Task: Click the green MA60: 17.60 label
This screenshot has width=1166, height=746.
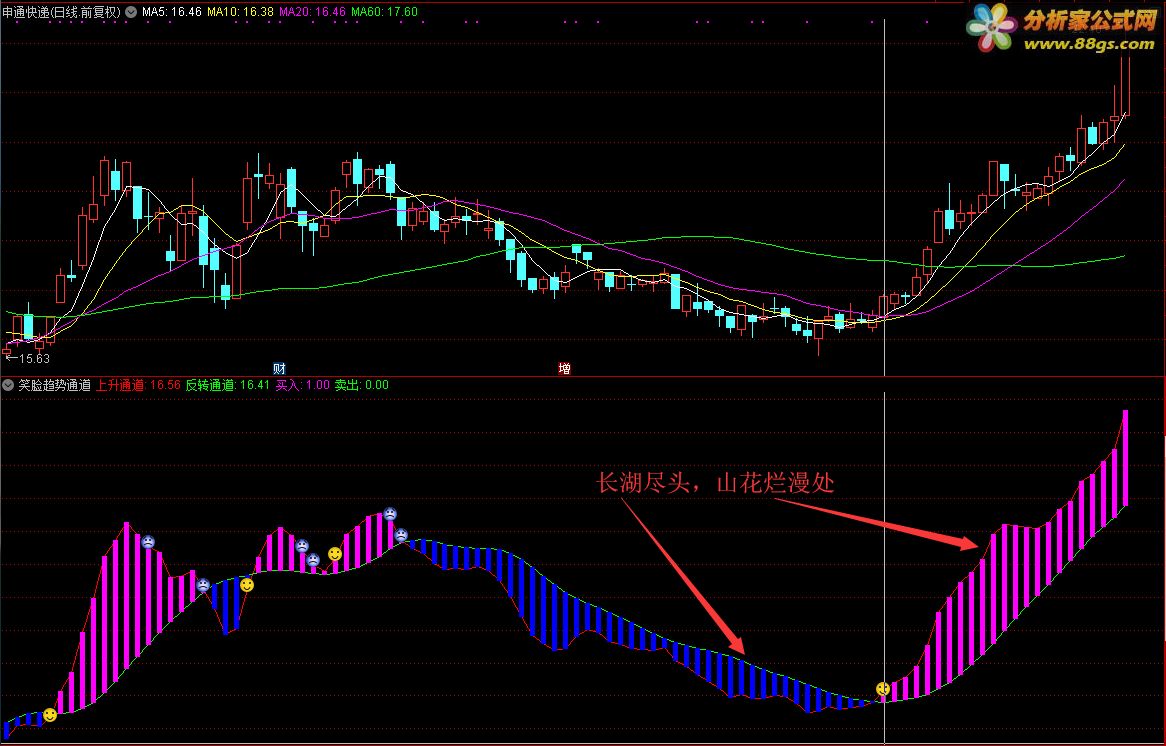Action: click(384, 12)
